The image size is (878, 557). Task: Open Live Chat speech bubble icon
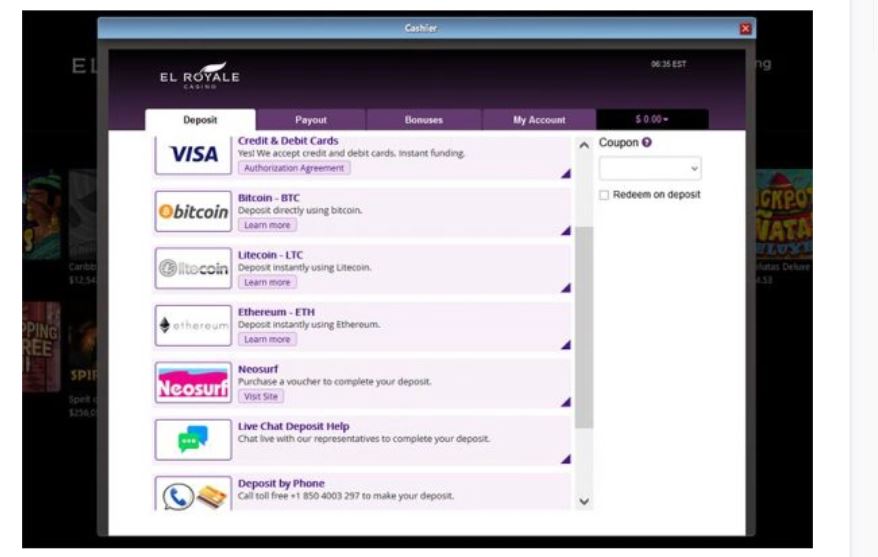pyautogui.click(x=193, y=440)
